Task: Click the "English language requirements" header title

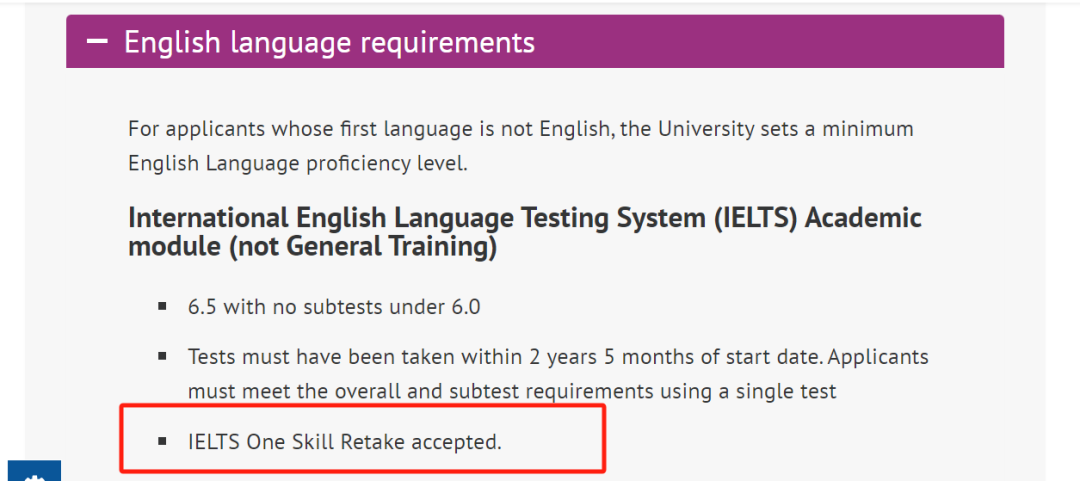Action: point(329,42)
